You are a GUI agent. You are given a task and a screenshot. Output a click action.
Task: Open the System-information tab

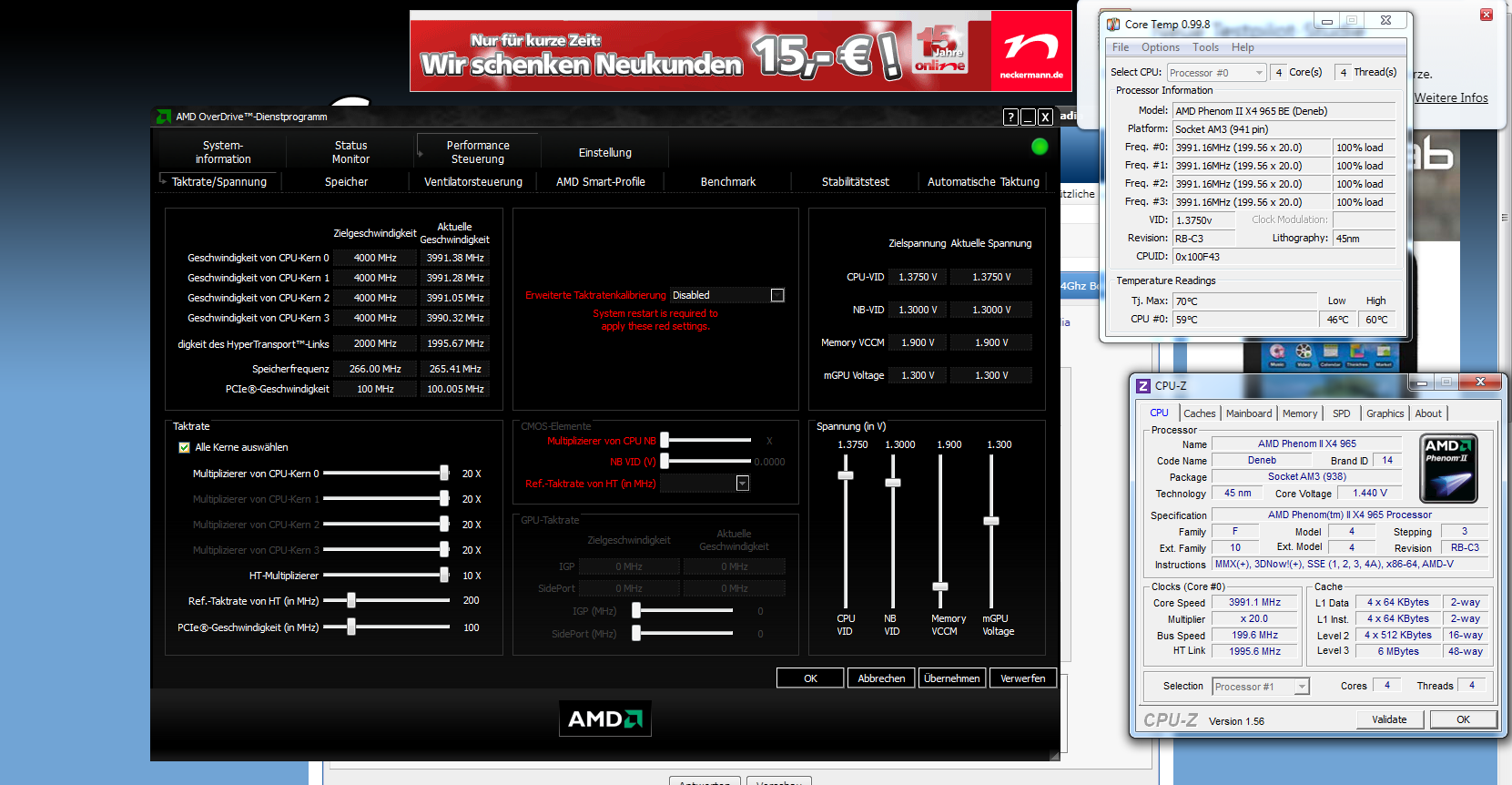pyautogui.click(x=223, y=152)
